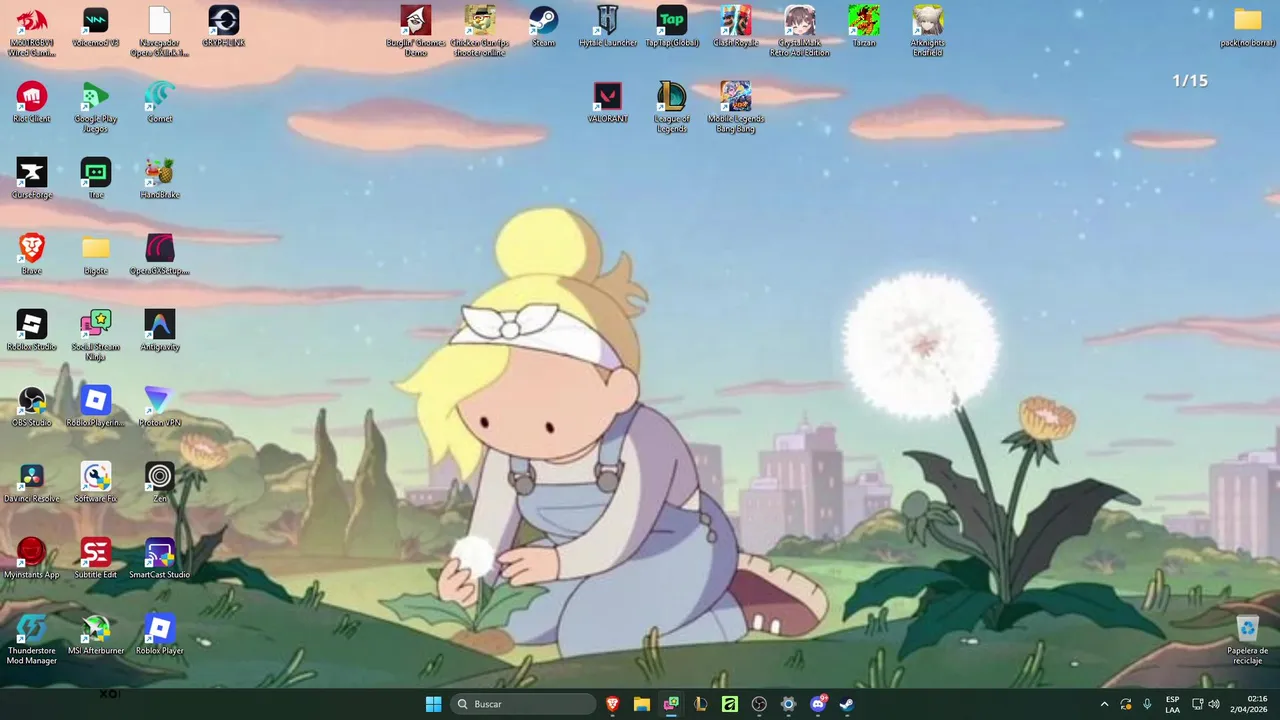The width and height of the screenshot is (1280, 720).
Task: Select the RobloxPlayerInstaller icon
Action: pyautogui.click(x=96, y=407)
